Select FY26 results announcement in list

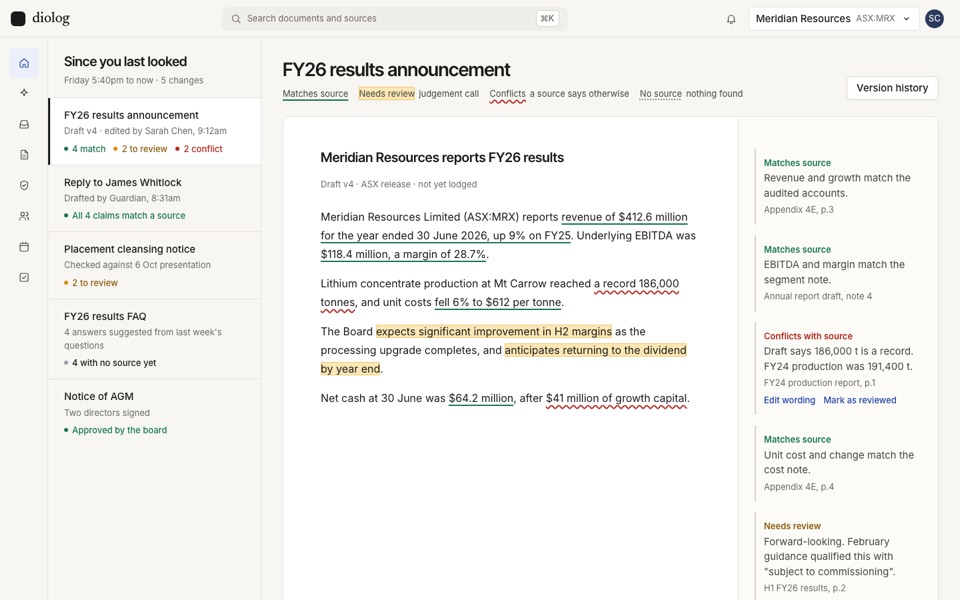pos(155,132)
